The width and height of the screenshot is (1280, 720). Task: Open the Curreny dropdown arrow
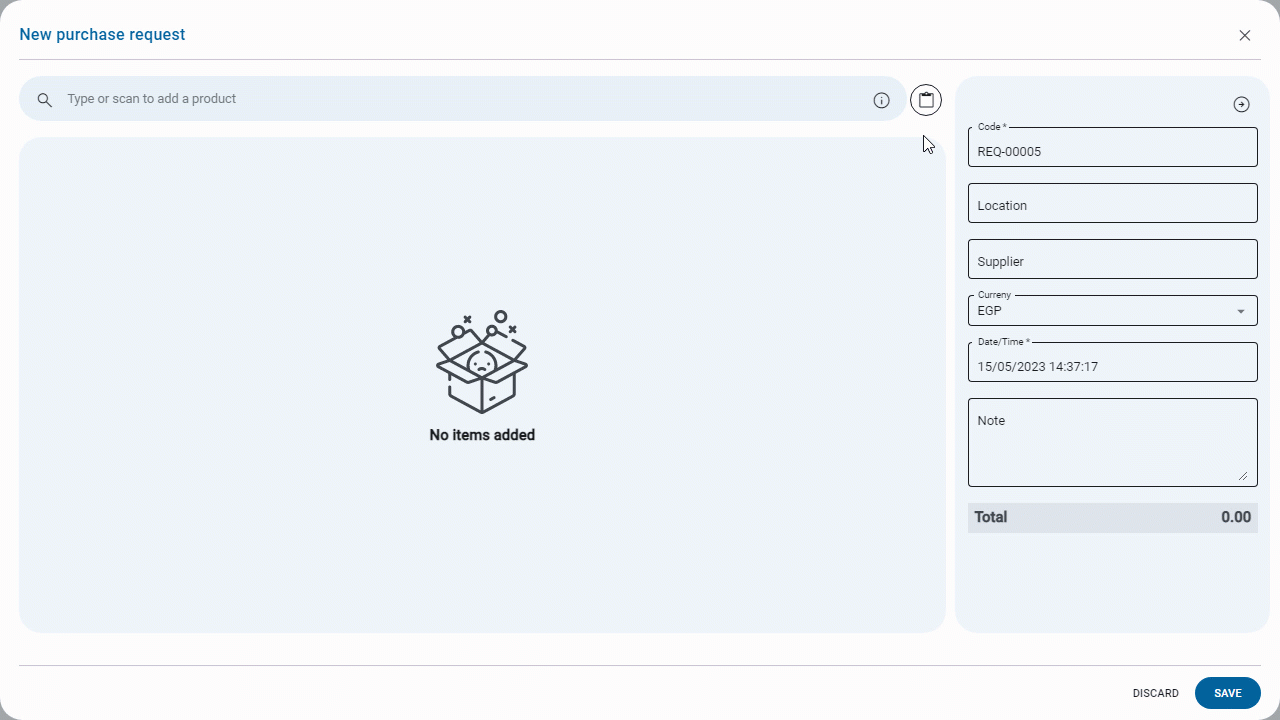(1241, 311)
